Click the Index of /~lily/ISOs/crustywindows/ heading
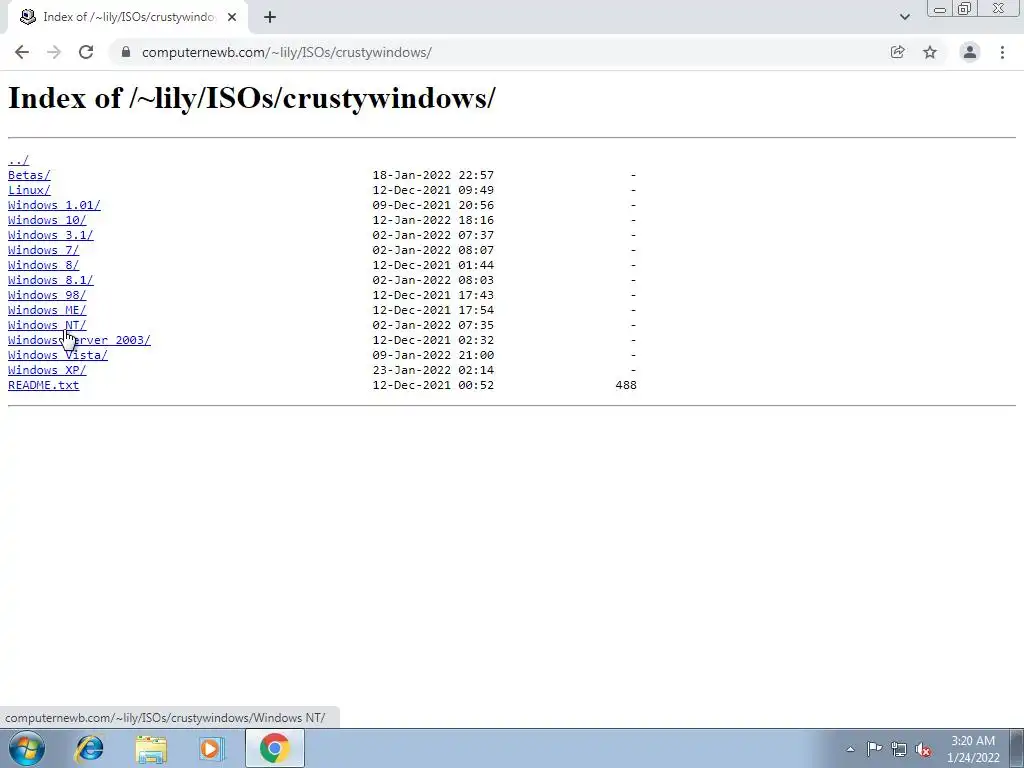Viewport: 1024px width, 768px height. click(x=251, y=99)
